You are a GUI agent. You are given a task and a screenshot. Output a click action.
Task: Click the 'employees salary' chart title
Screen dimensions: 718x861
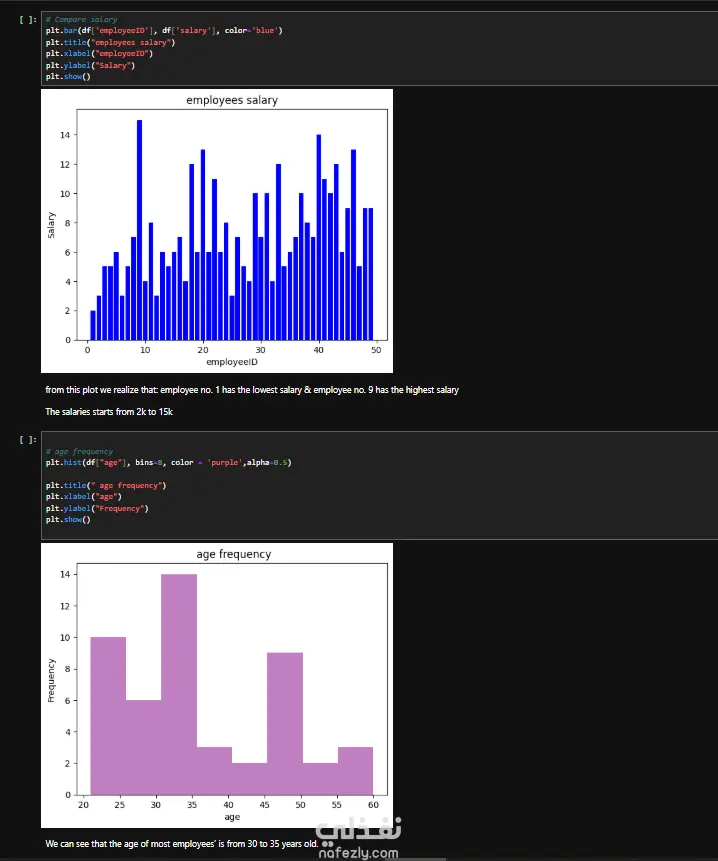point(232,100)
